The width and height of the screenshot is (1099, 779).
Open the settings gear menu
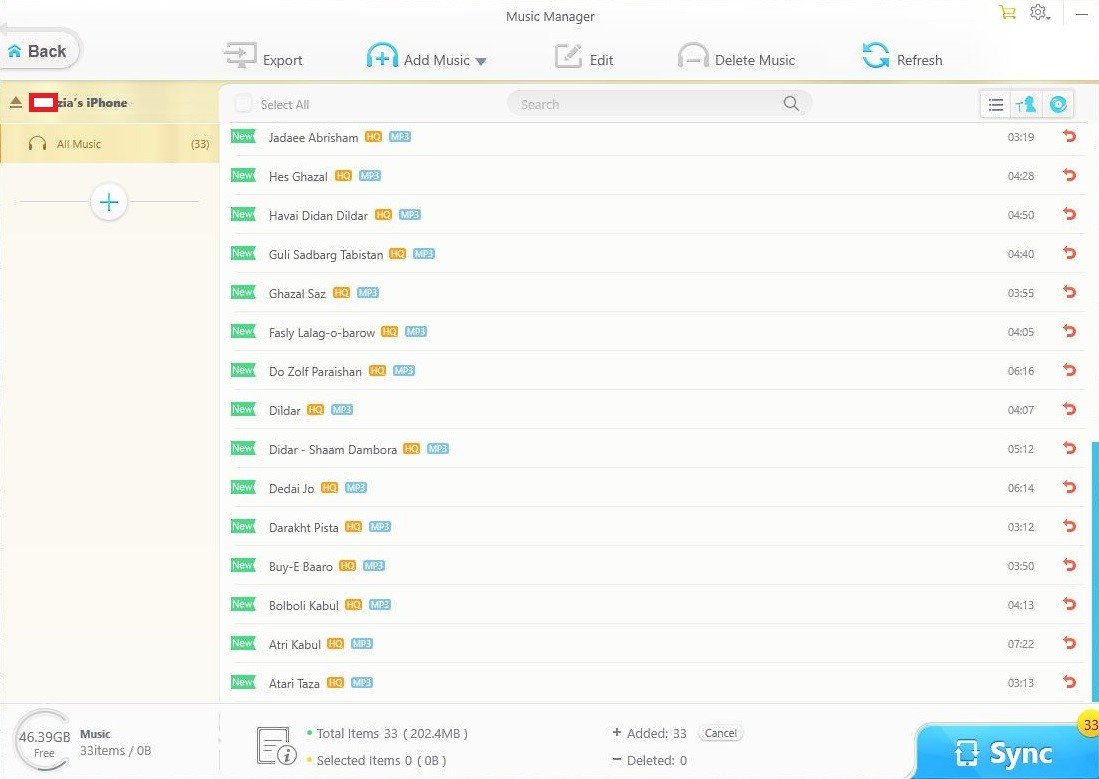1039,13
